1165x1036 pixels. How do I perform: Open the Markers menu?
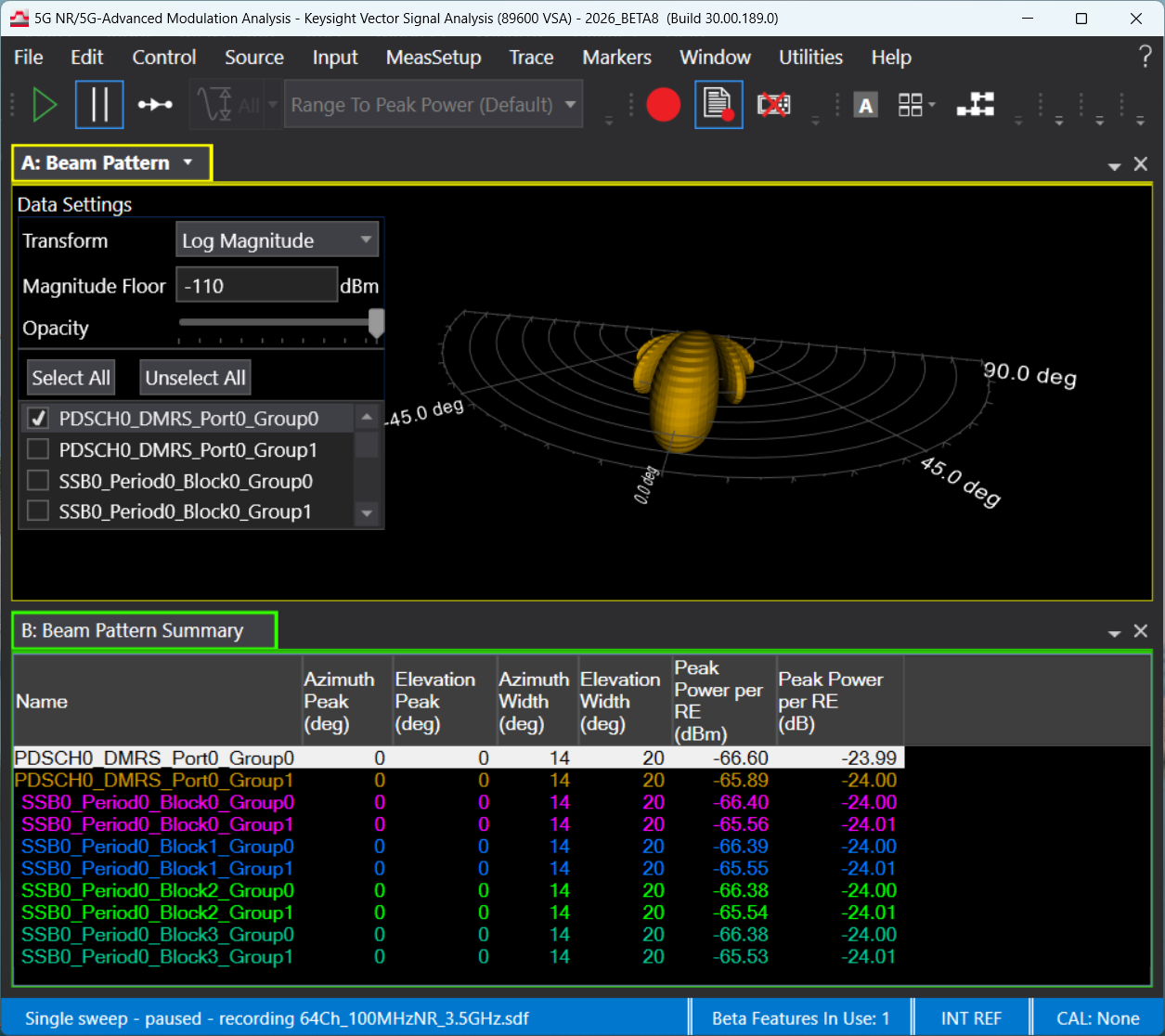click(616, 58)
